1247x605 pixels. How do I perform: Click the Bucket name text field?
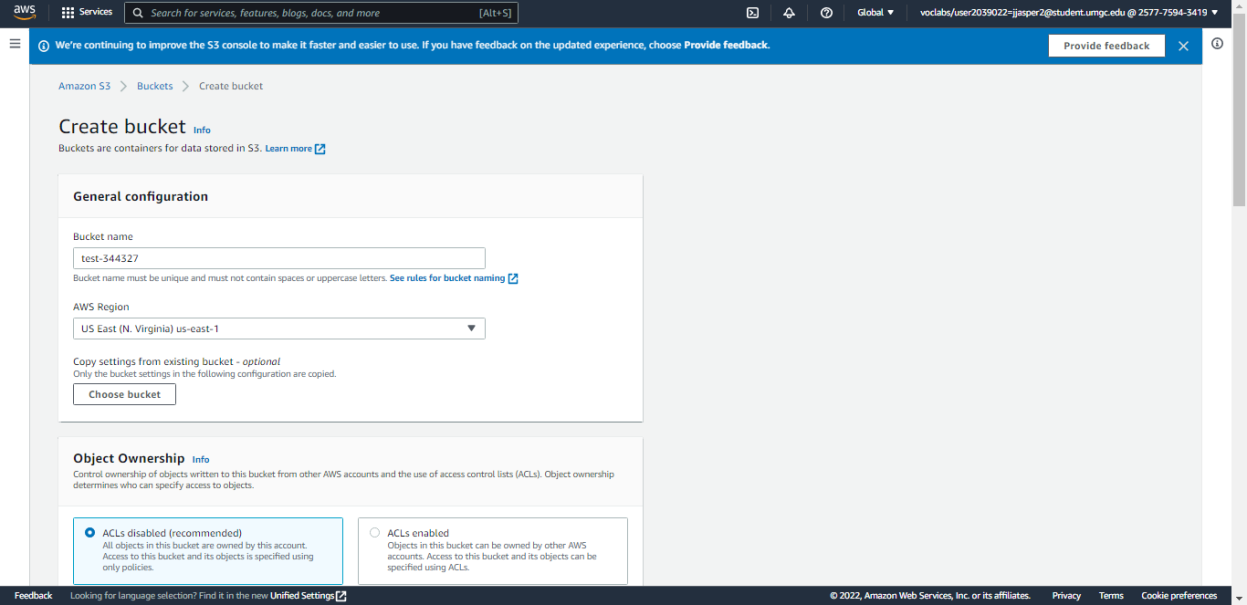[x=279, y=258]
